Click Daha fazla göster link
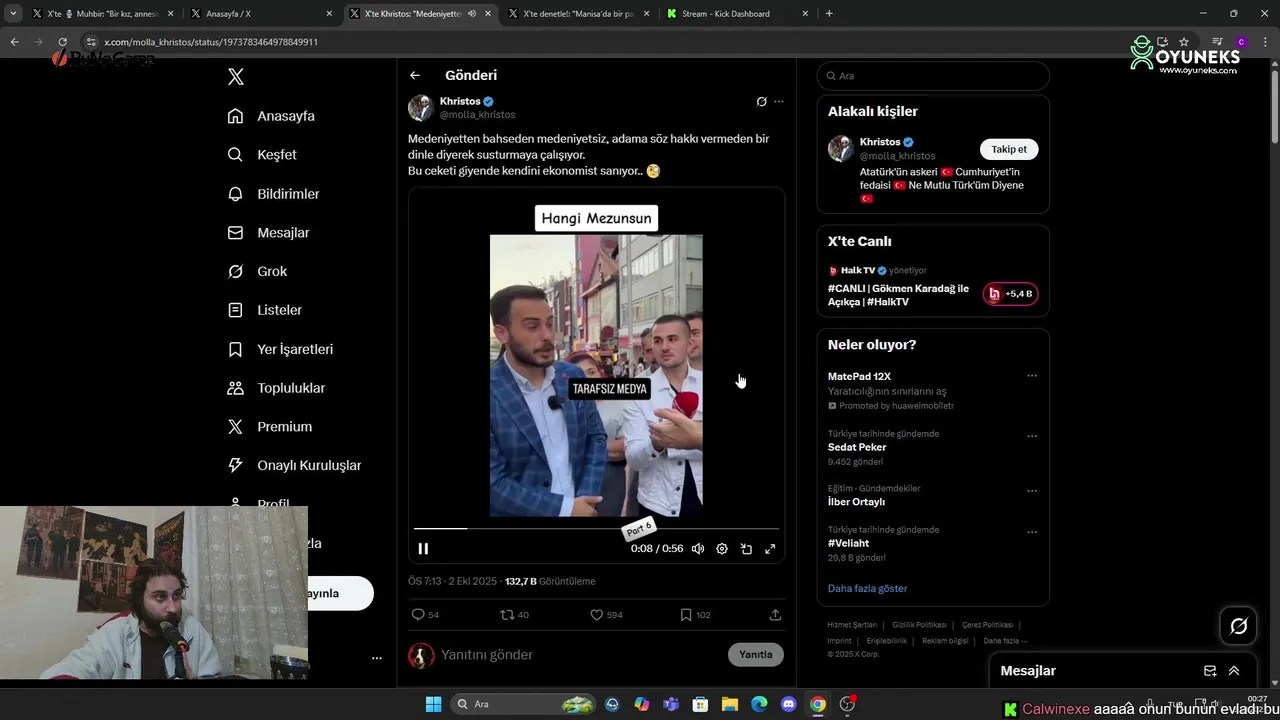 coord(867,589)
